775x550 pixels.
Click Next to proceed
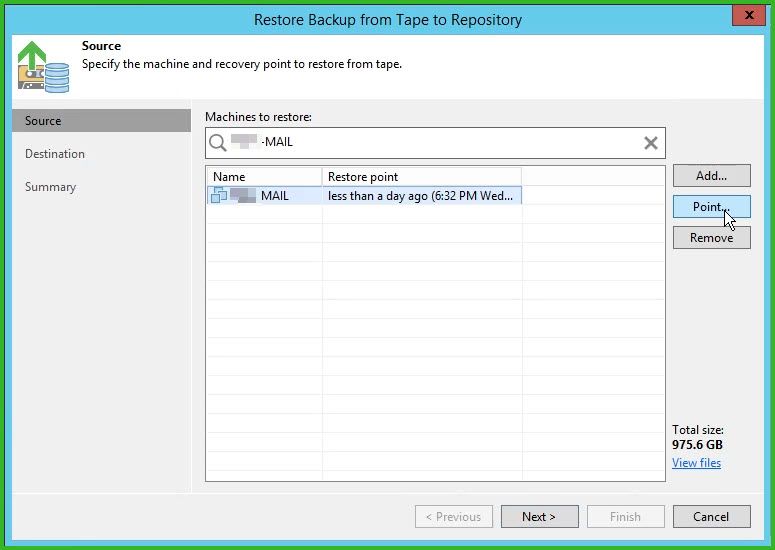coord(539,517)
